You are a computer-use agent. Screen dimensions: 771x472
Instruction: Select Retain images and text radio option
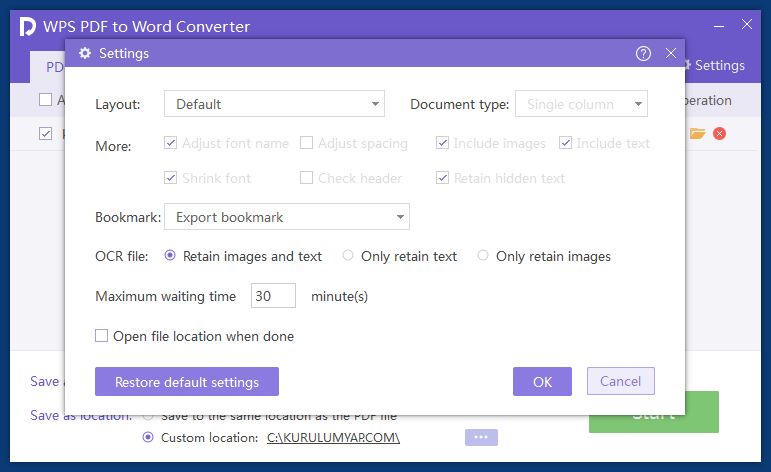click(x=170, y=256)
